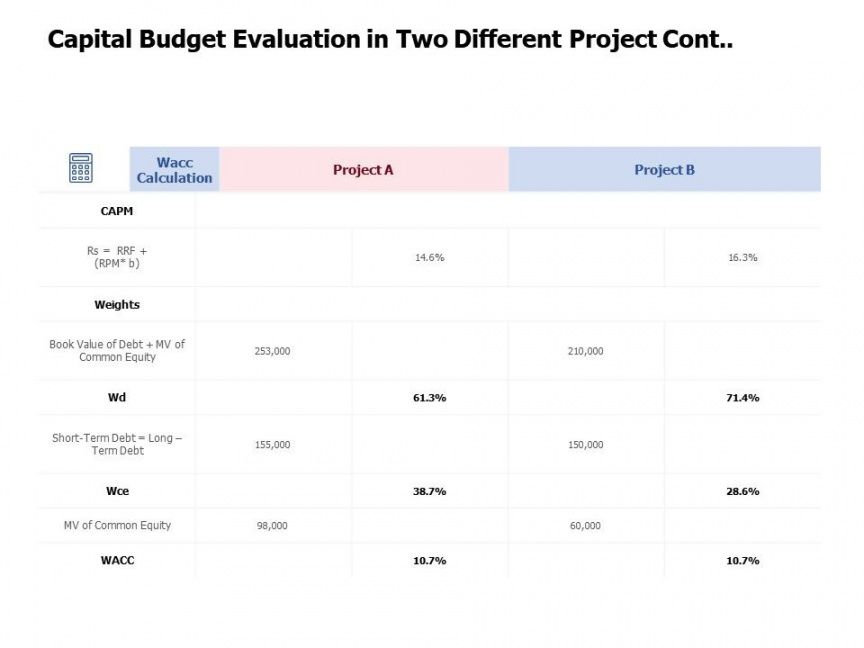Click the Book Value of Debt label
The width and height of the screenshot is (864, 648).
coord(117,351)
